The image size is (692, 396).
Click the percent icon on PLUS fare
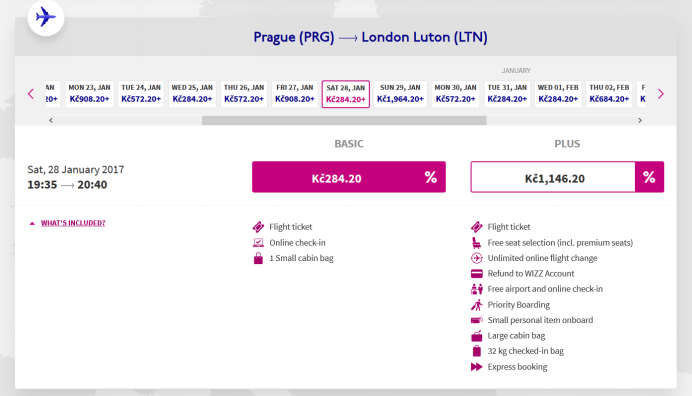click(649, 177)
